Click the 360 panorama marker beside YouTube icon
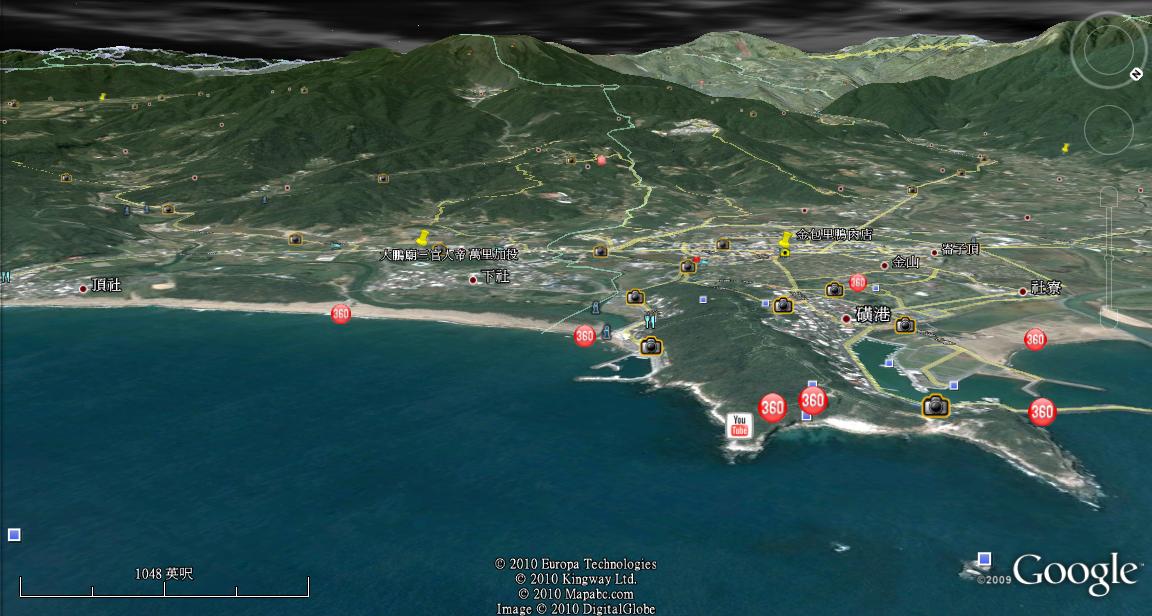1152x616 pixels. pyautogui.click(x=772, y=407)
